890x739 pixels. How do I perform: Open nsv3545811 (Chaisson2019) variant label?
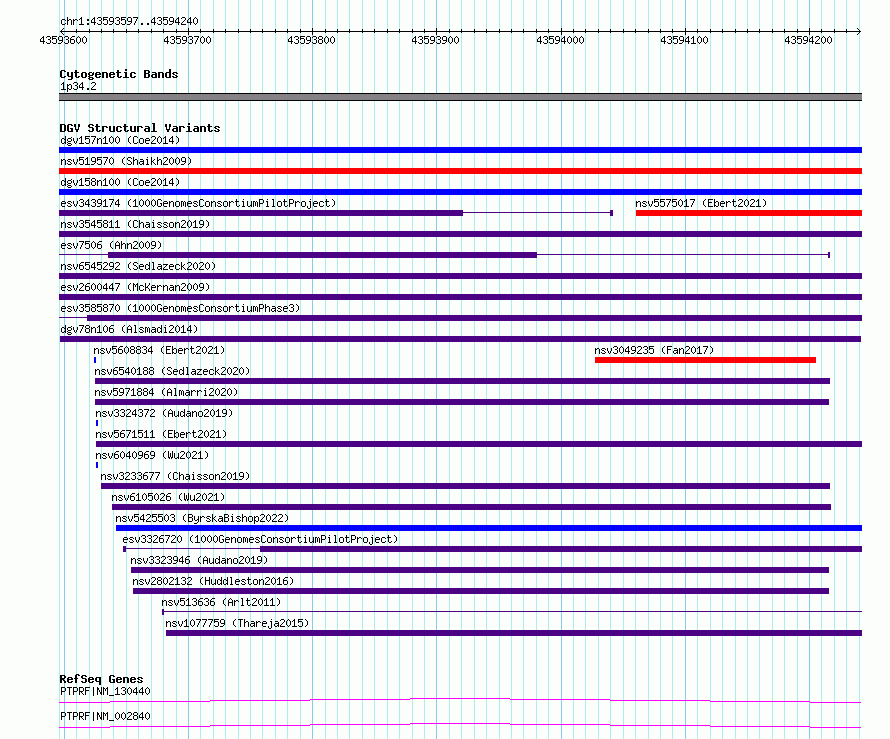135,224
